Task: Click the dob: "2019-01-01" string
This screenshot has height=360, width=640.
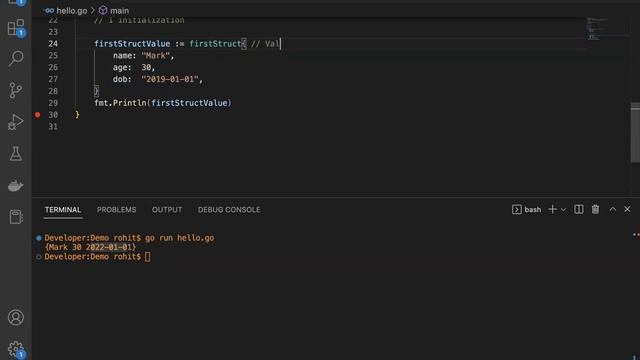Action: pyautogui.click(x=170, y=79)
